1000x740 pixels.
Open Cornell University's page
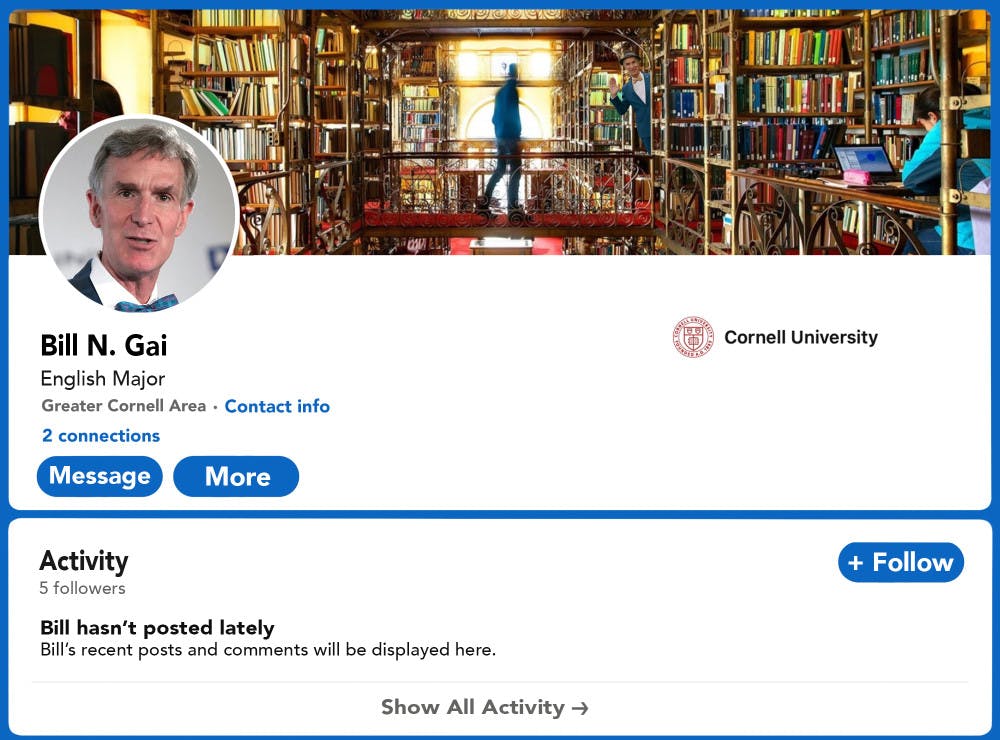point(801,337)
